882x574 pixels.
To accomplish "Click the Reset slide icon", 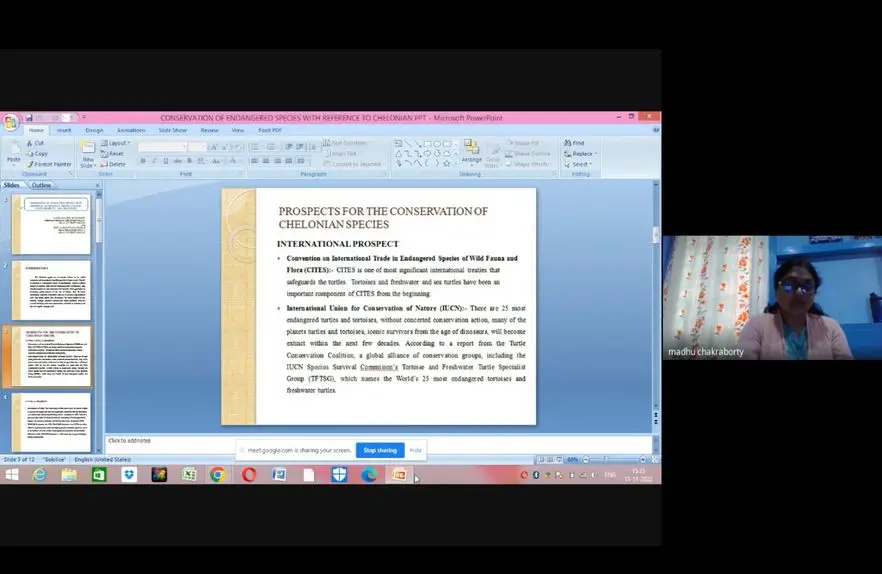I will point(116,154).
